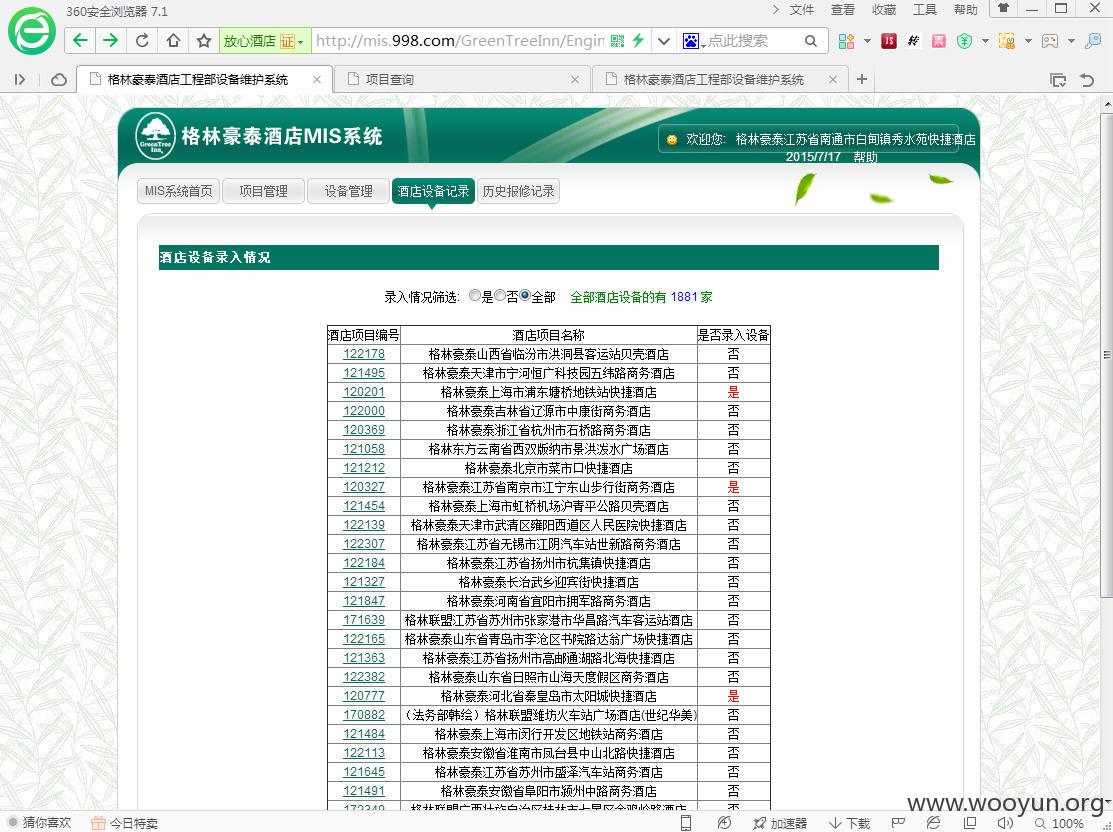The image size is (1113, 832).
Task: Click the 帮助 link in header
Action: coord(865,157)
